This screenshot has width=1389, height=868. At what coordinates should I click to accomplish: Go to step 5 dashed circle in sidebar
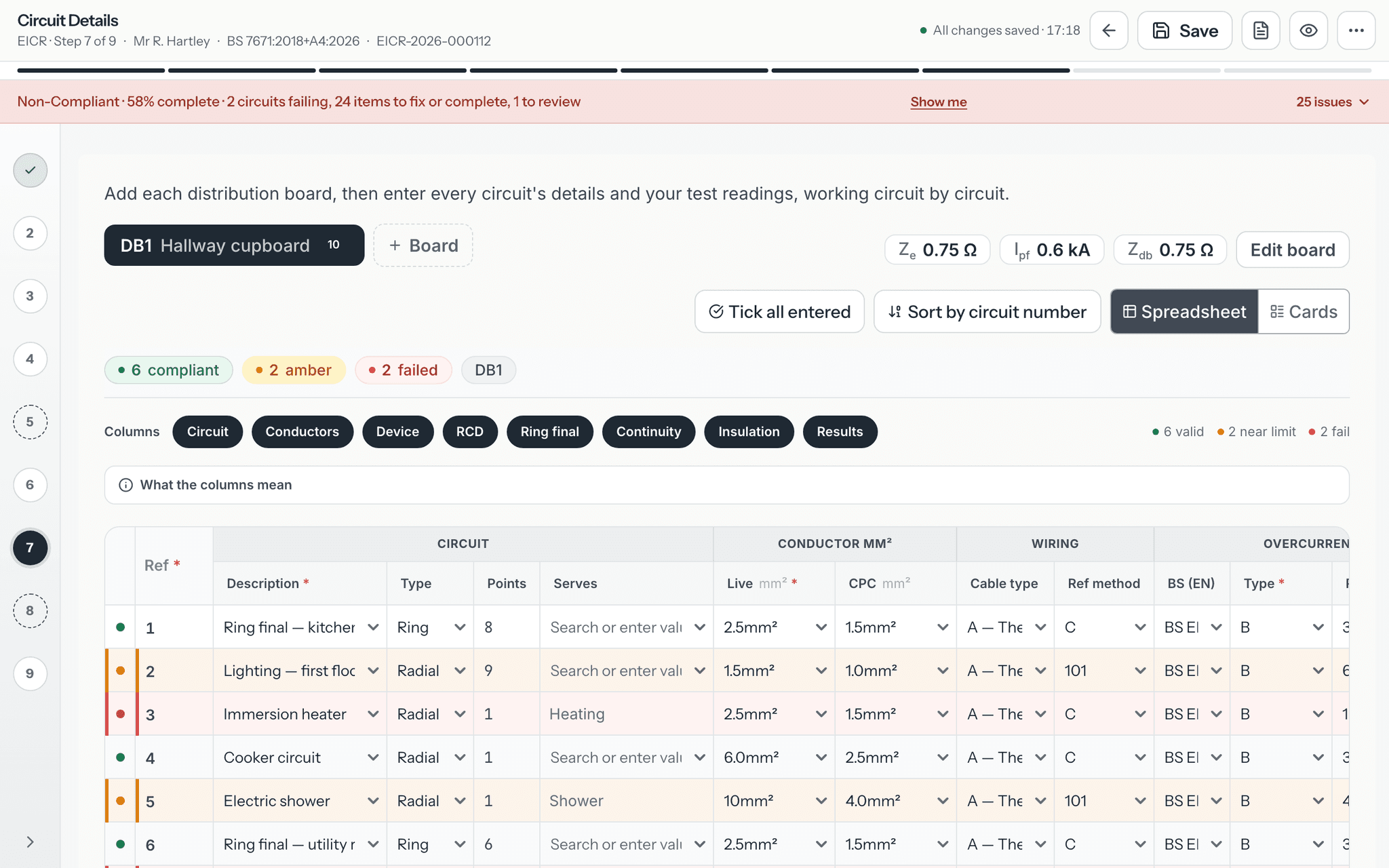(x=30, y=422)
